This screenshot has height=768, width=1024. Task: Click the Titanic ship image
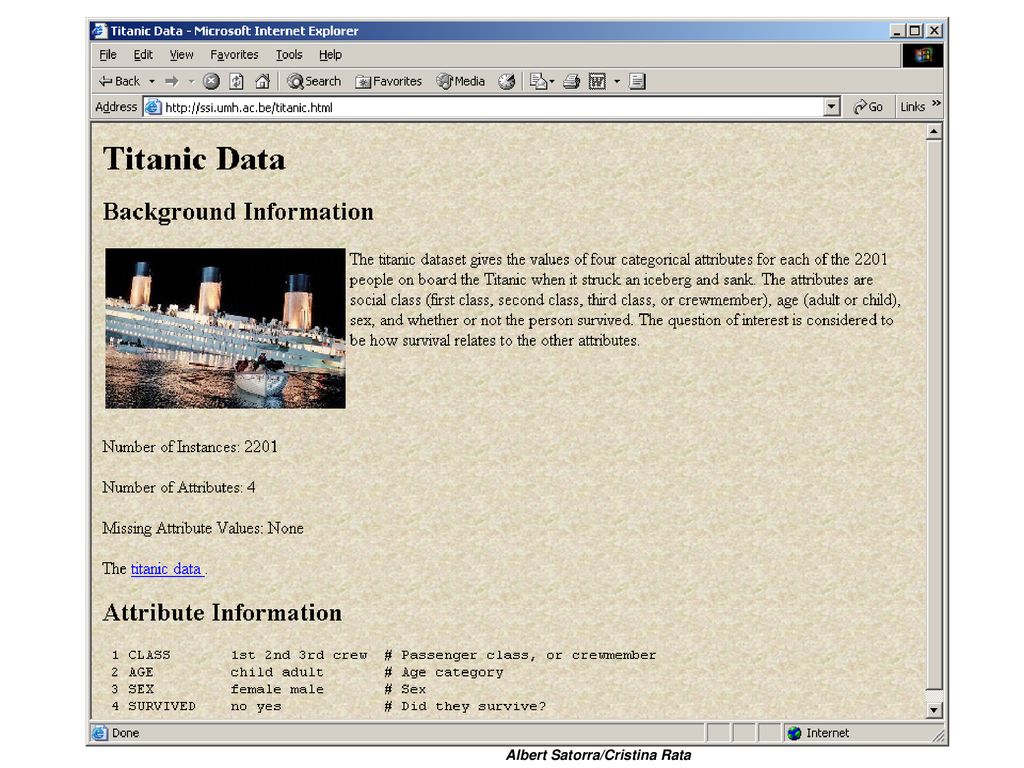point(225,328)
